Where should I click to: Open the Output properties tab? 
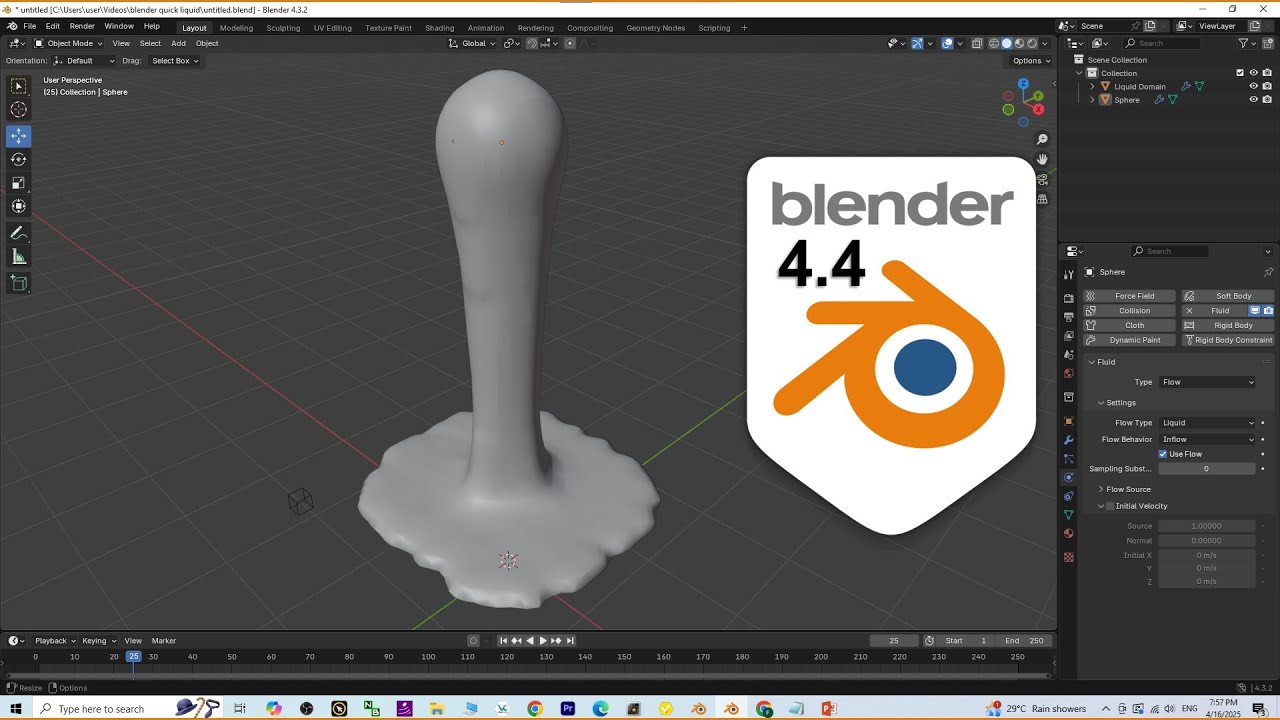coord(1069,317)
